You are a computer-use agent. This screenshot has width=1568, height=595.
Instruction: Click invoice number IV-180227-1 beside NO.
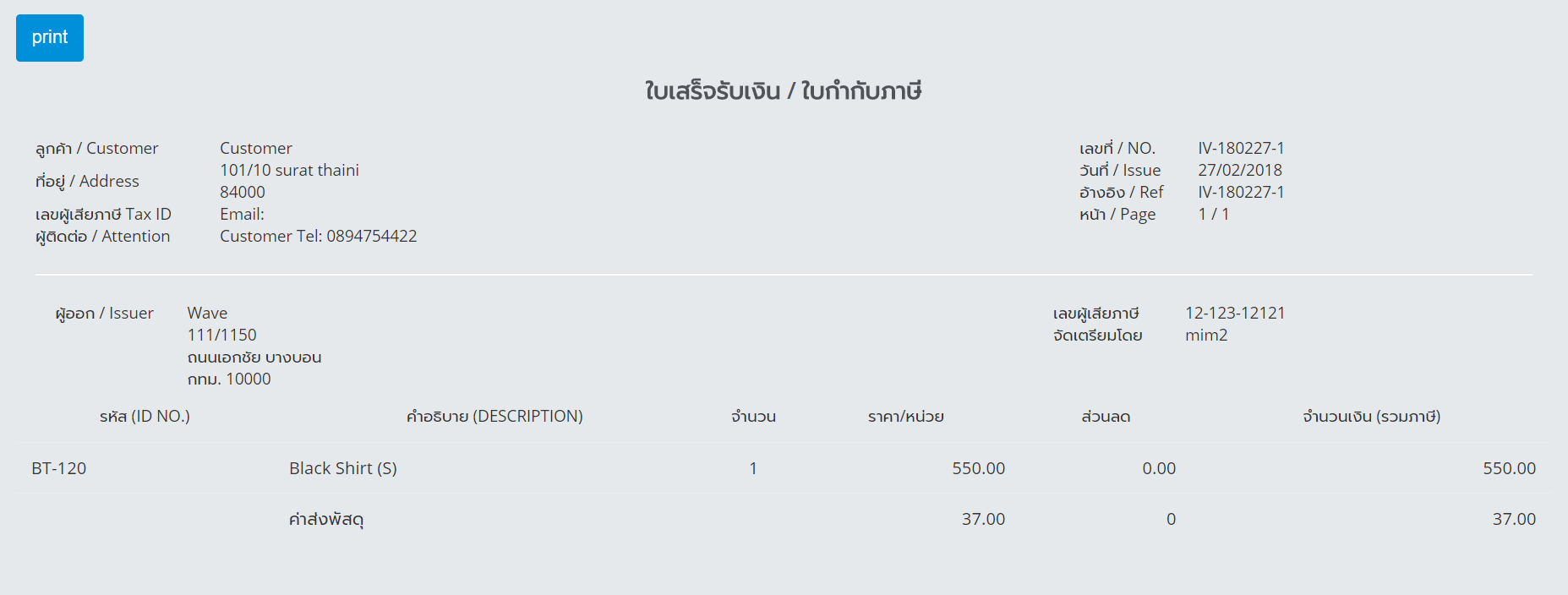(x=1241, y=148)
